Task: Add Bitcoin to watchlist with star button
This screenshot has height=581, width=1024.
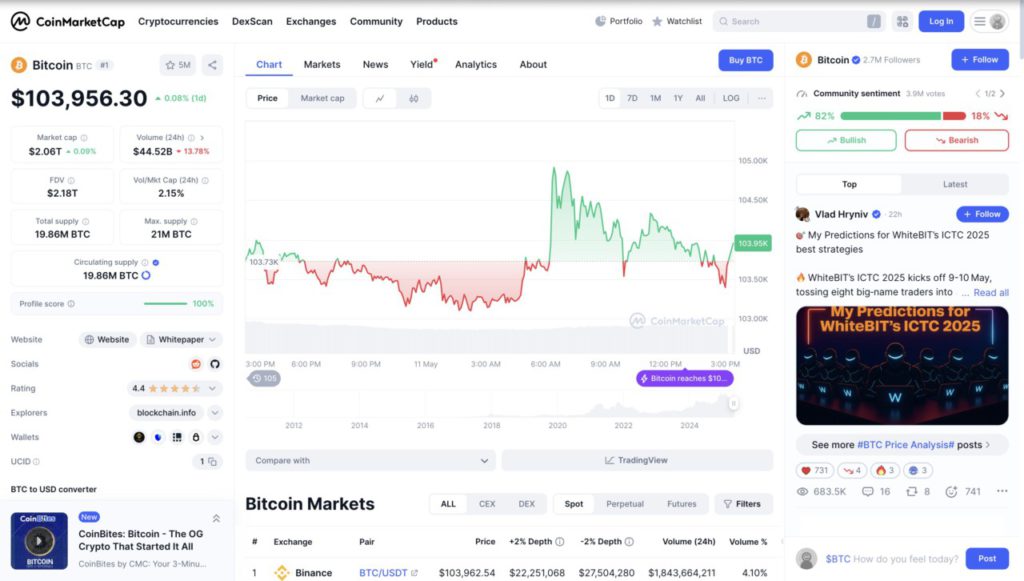Action: point(177,65)
